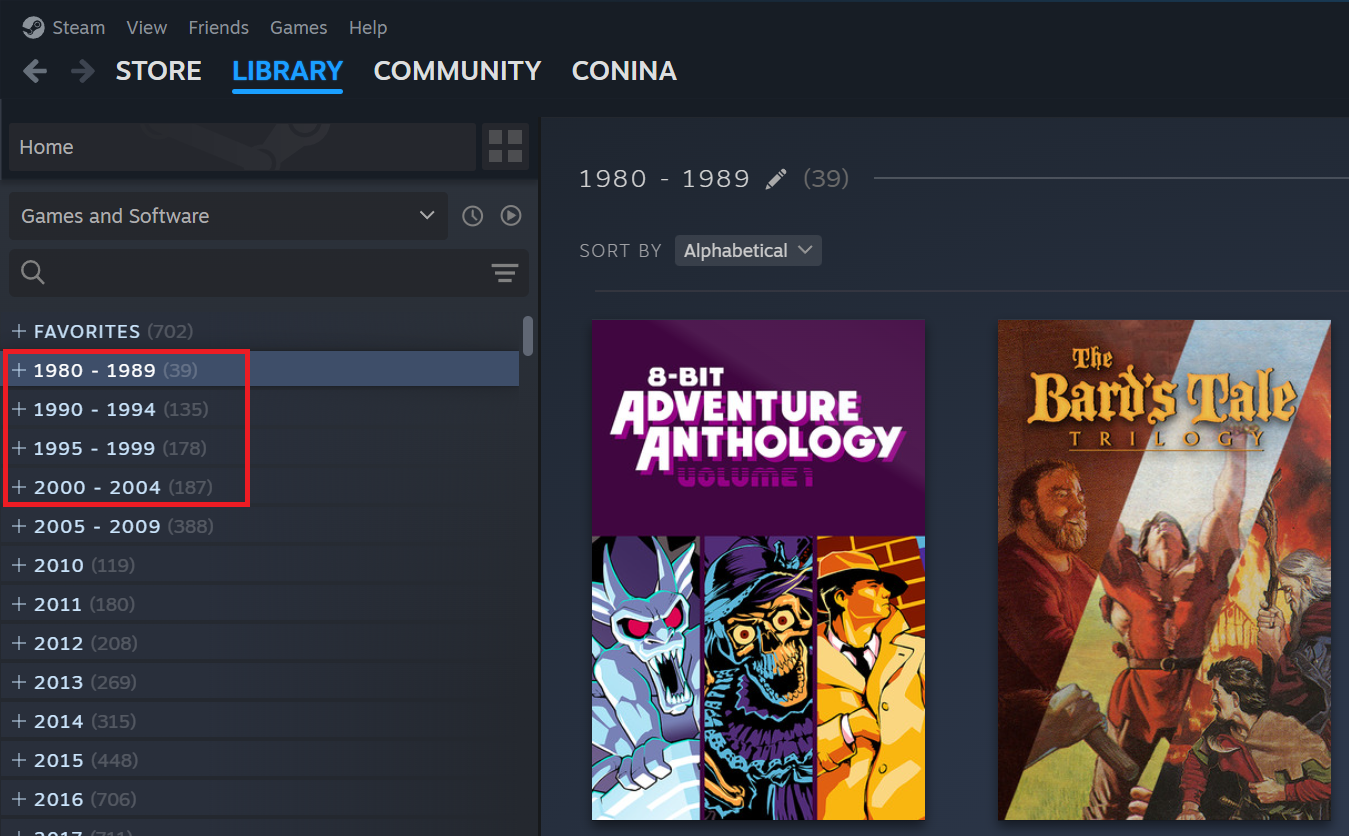Open 8-Bit Adventure Anthology game cover
The image size is (1349, 836).
coord(758,570)
